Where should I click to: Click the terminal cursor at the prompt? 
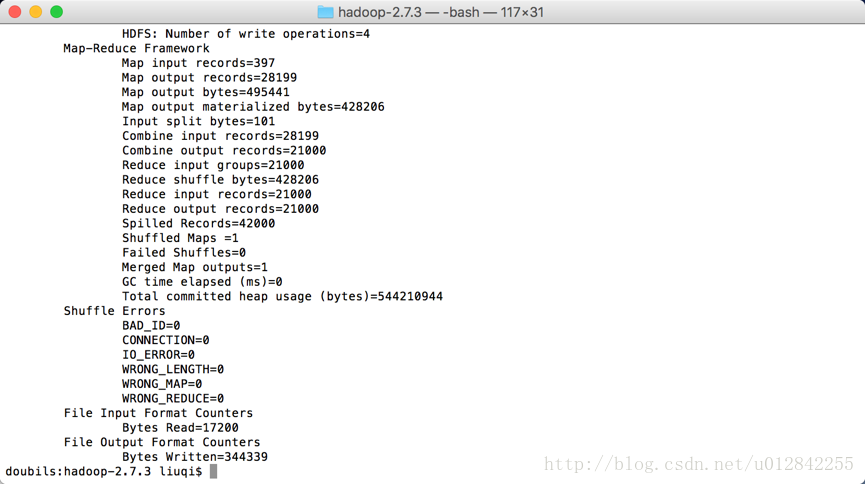213,471
